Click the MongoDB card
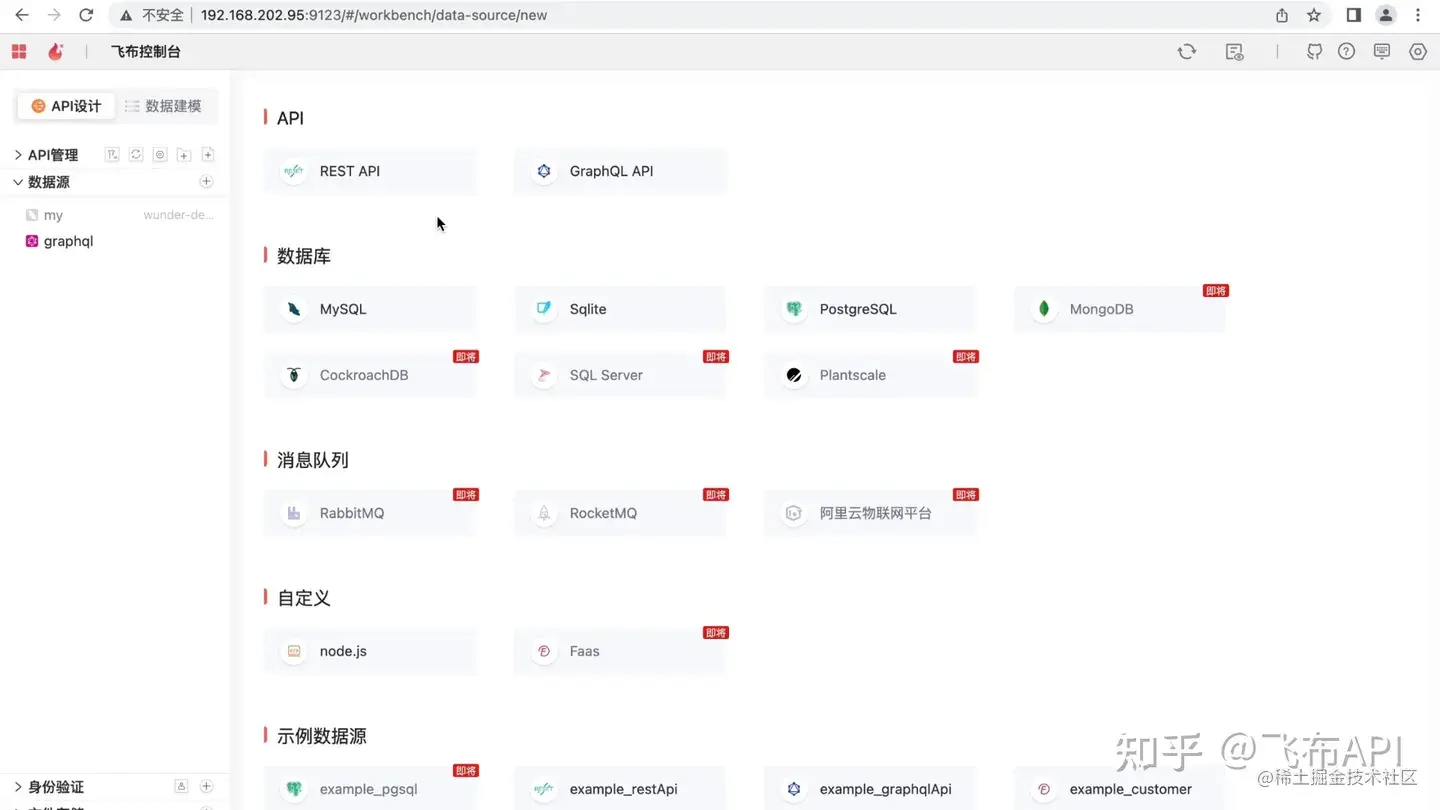This screenshot has height=810, width=1440. point(1120,309)
